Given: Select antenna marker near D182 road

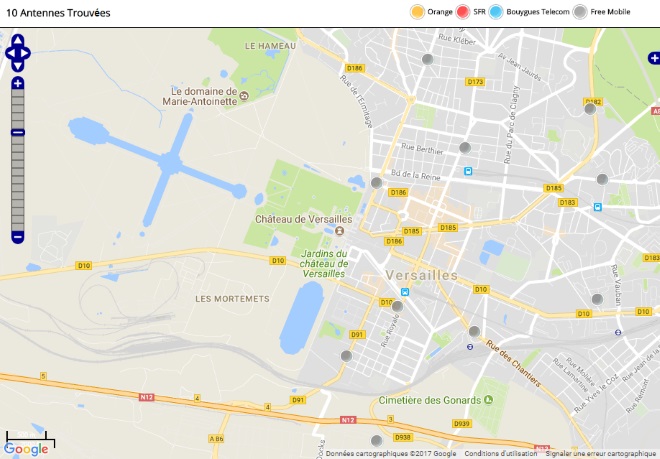Looking at the screenshot, I should pos(590,109).
